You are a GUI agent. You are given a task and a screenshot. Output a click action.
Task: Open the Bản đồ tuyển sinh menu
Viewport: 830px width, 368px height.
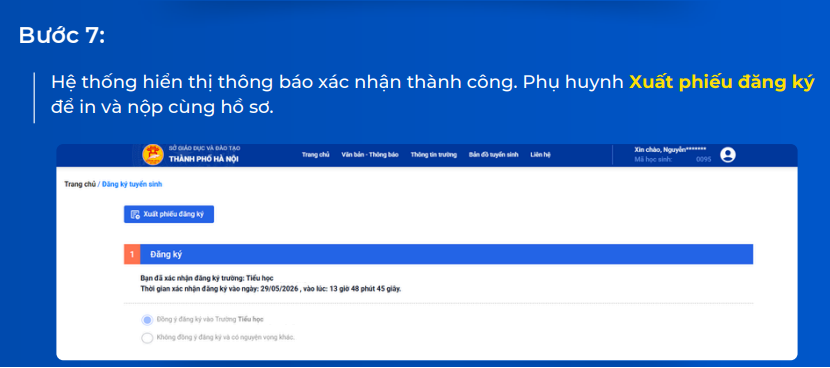click(x=493, y=155)
